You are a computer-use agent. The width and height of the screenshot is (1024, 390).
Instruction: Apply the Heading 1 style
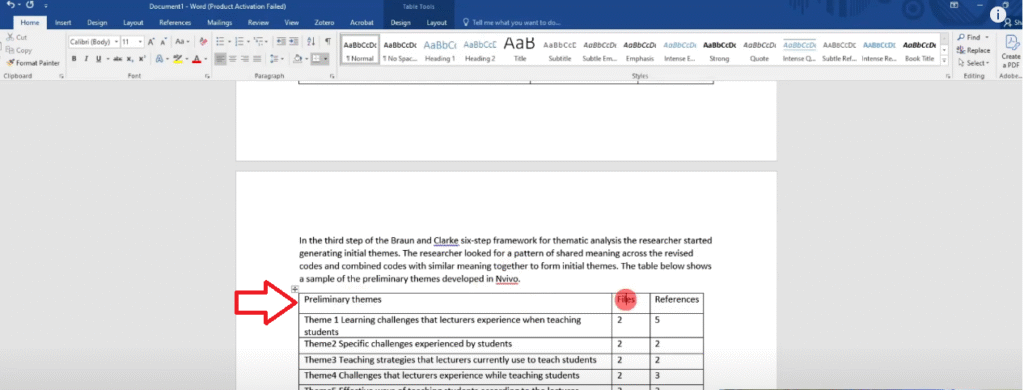440,50
